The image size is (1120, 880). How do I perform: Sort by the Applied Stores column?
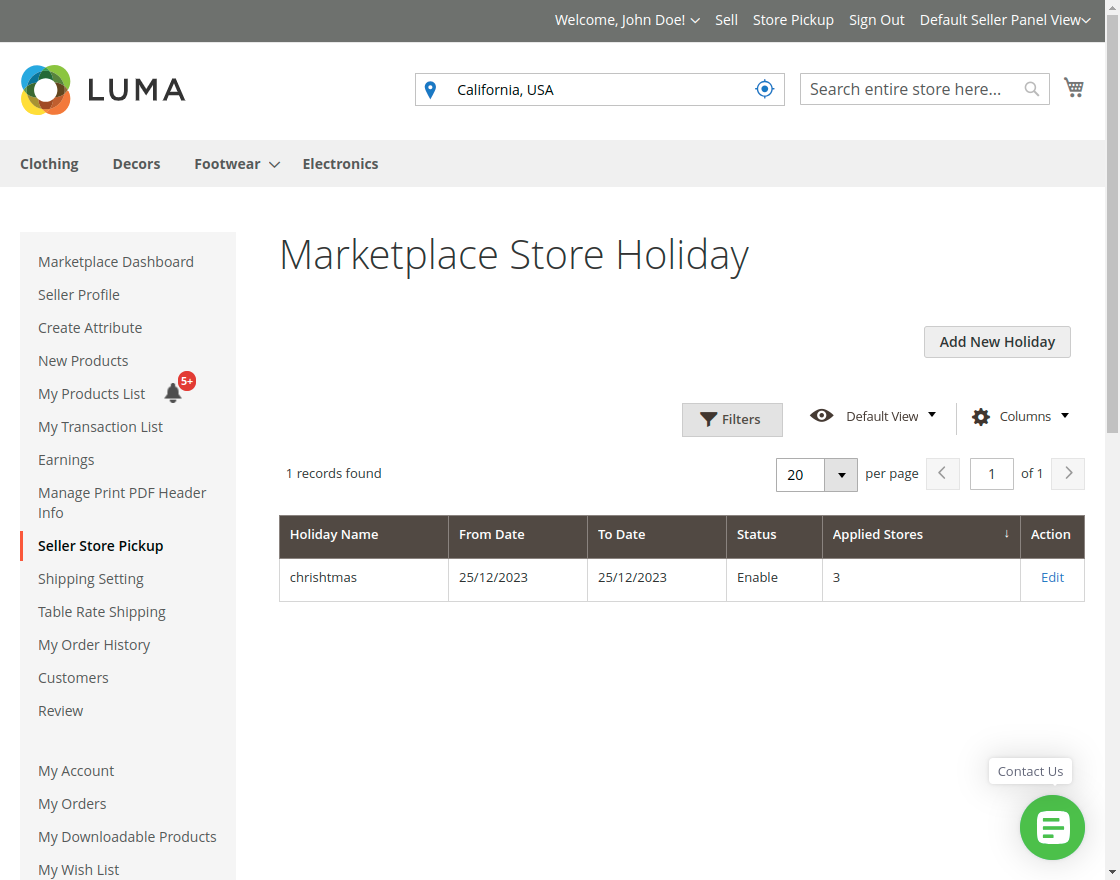(x=877, y=535)
